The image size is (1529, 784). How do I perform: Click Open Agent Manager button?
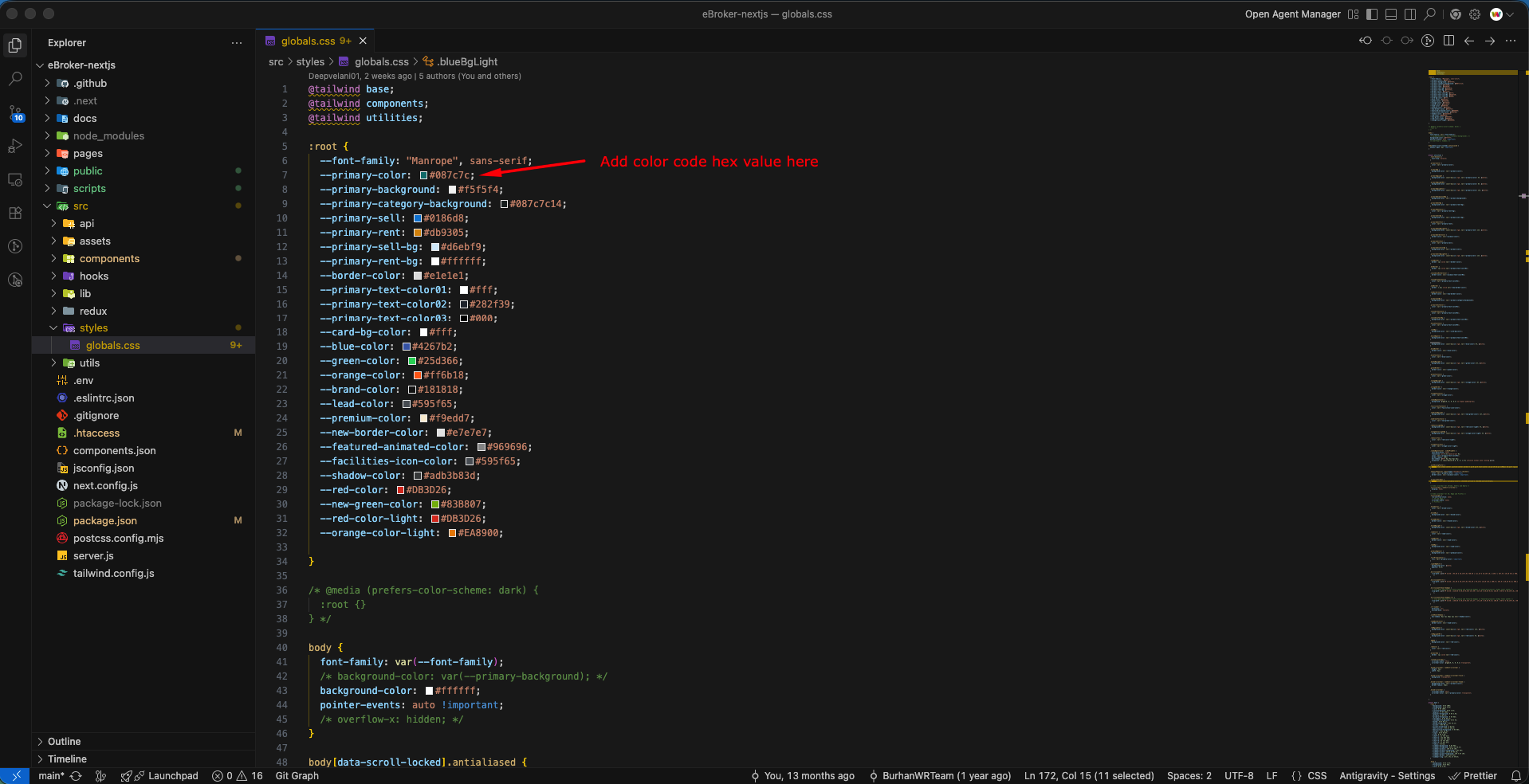point(1292,14)
